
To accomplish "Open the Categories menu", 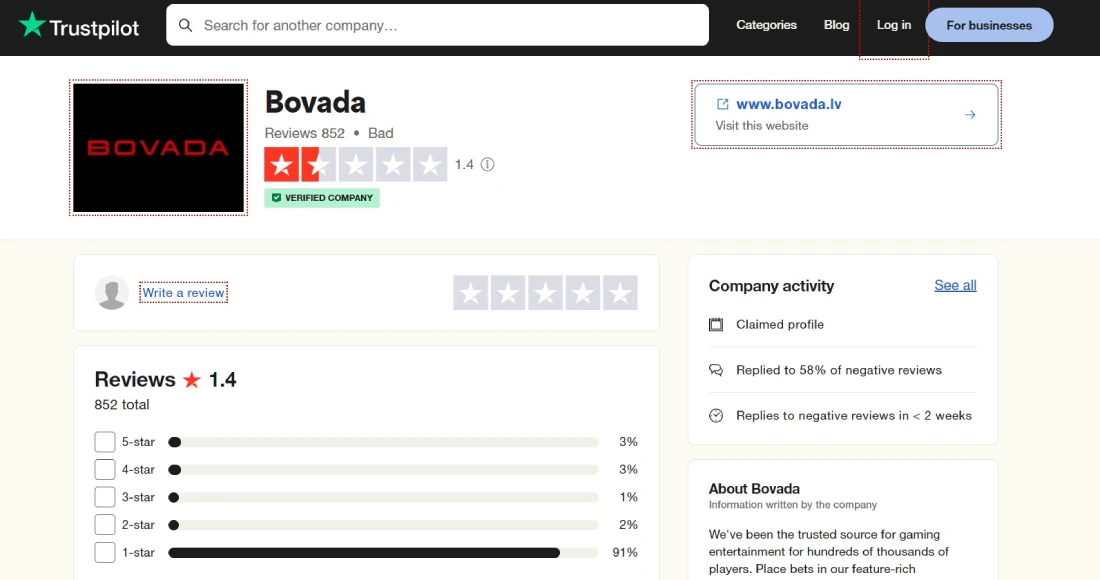I will (766, 25).
